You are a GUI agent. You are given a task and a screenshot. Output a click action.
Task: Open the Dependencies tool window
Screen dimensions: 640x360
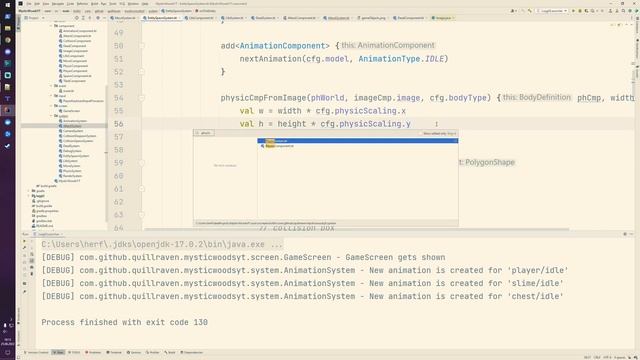click(192, 352)
